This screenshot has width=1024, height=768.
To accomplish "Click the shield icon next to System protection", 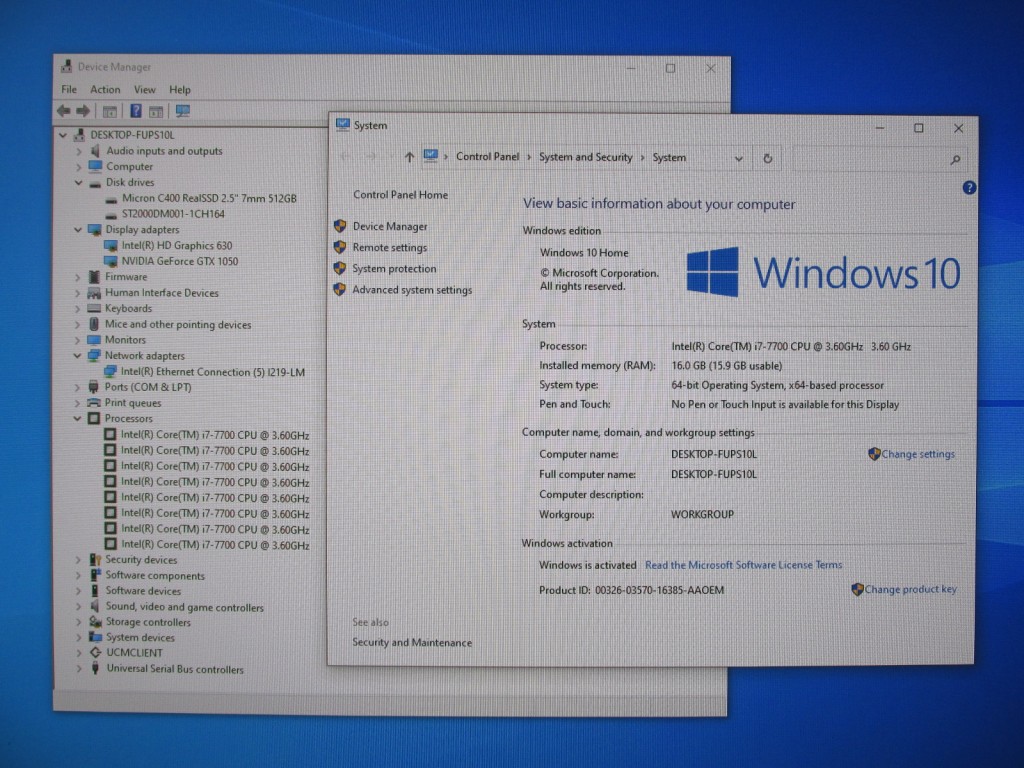I will coord(340,268).
